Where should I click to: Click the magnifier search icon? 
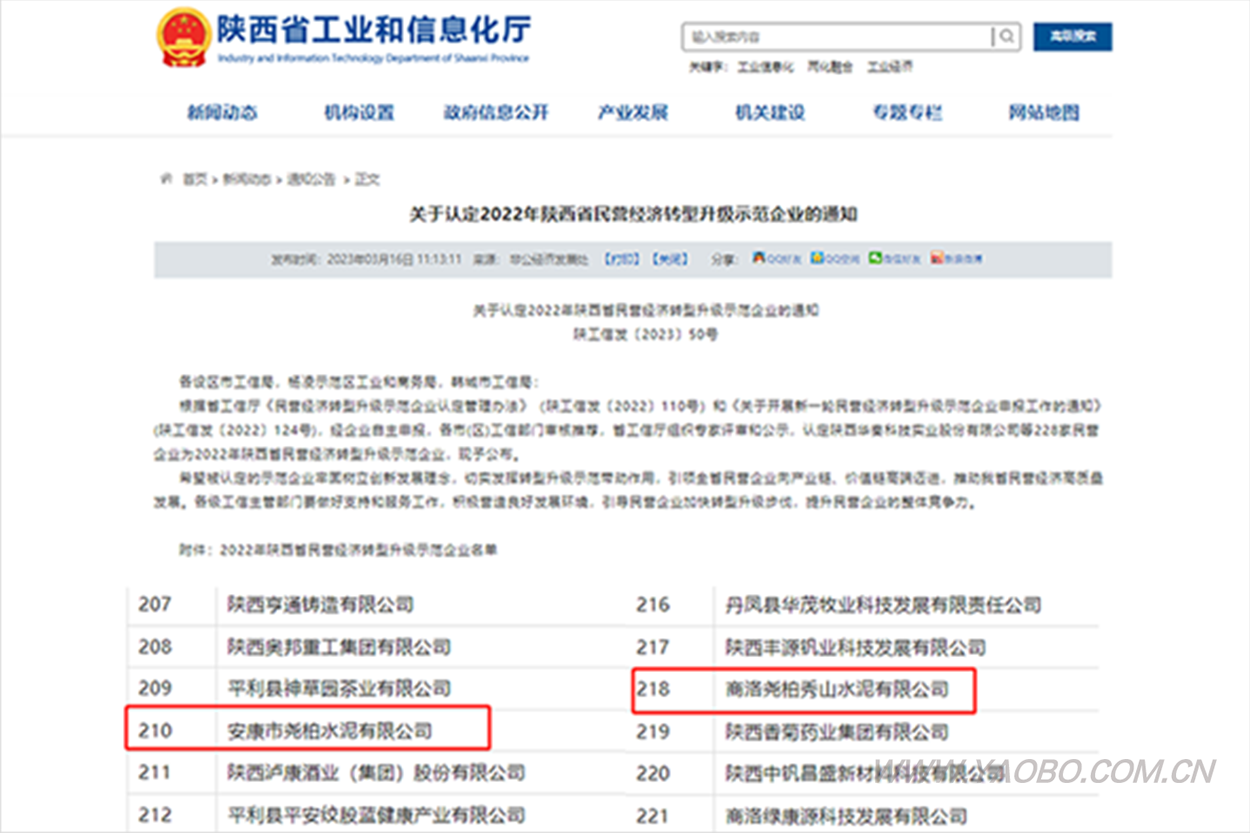[x=1007, y=37]
